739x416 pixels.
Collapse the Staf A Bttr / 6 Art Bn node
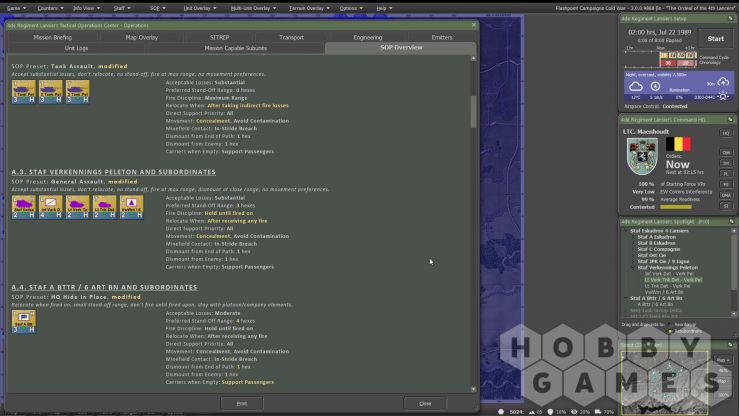tap(626, 298)
